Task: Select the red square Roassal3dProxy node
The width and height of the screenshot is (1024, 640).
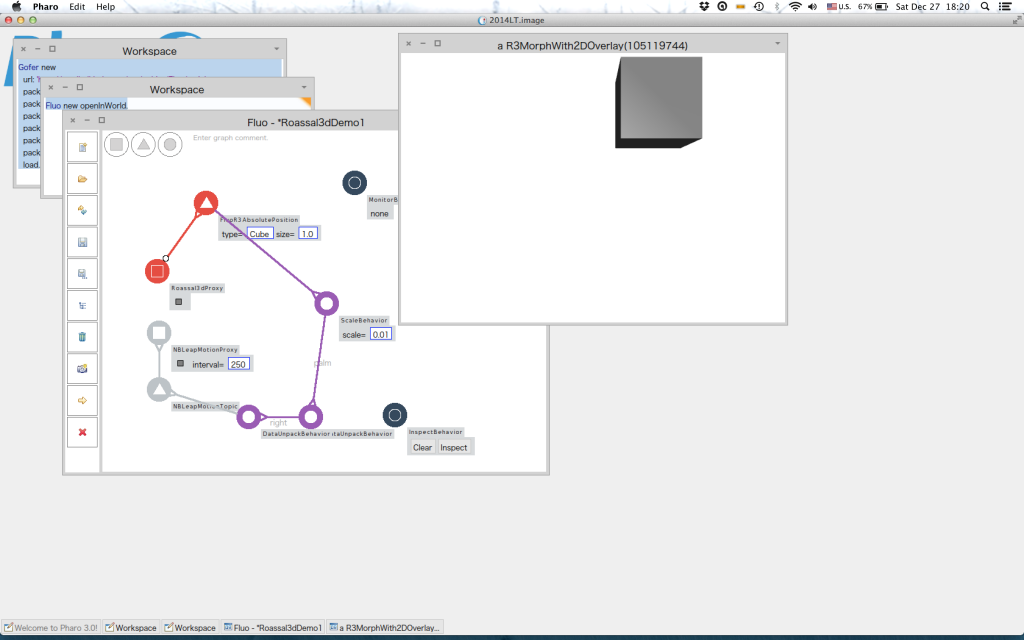Action: point(157,271)
